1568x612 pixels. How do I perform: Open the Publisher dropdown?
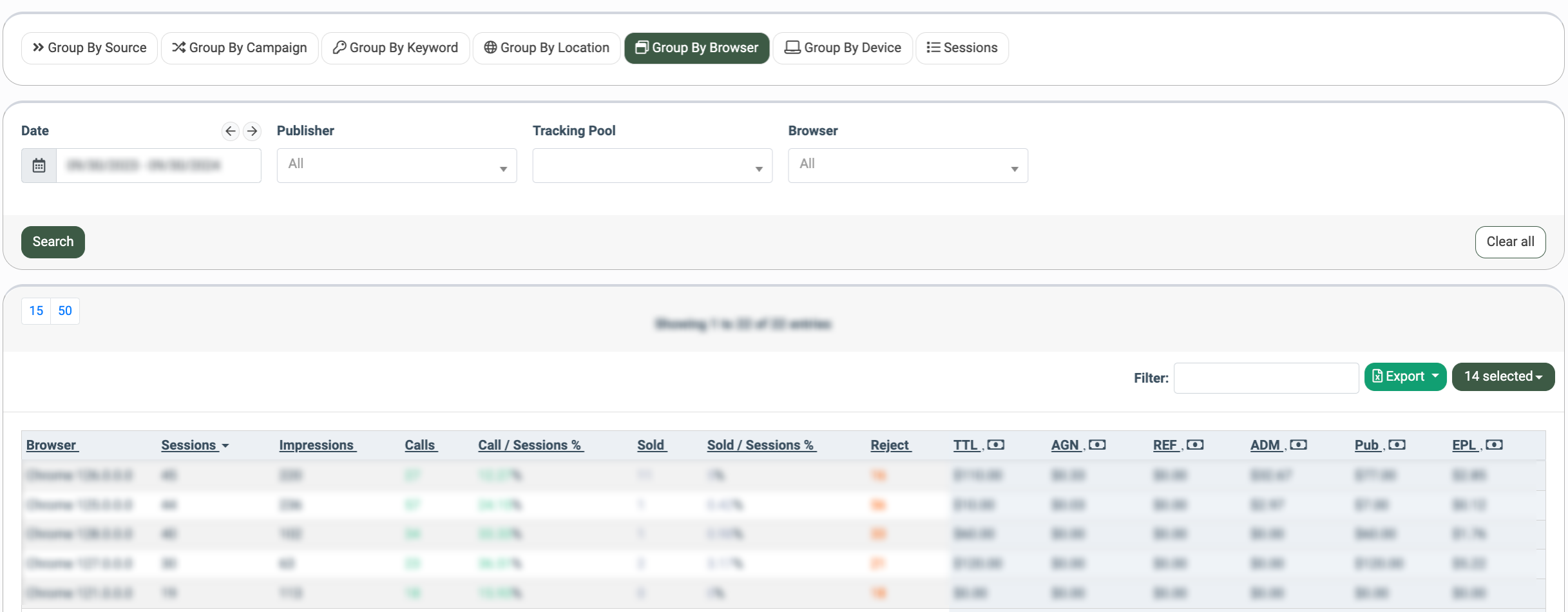[x=396, y=166]
